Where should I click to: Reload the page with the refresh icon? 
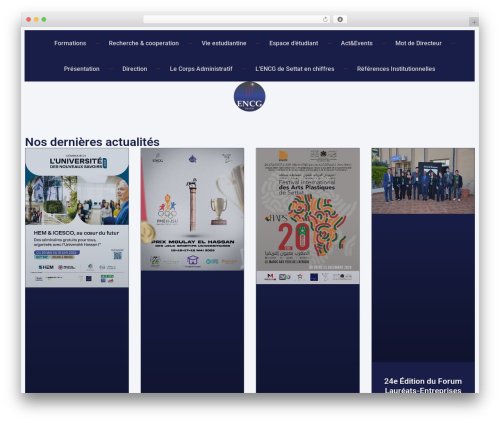(x=325, y=20)
